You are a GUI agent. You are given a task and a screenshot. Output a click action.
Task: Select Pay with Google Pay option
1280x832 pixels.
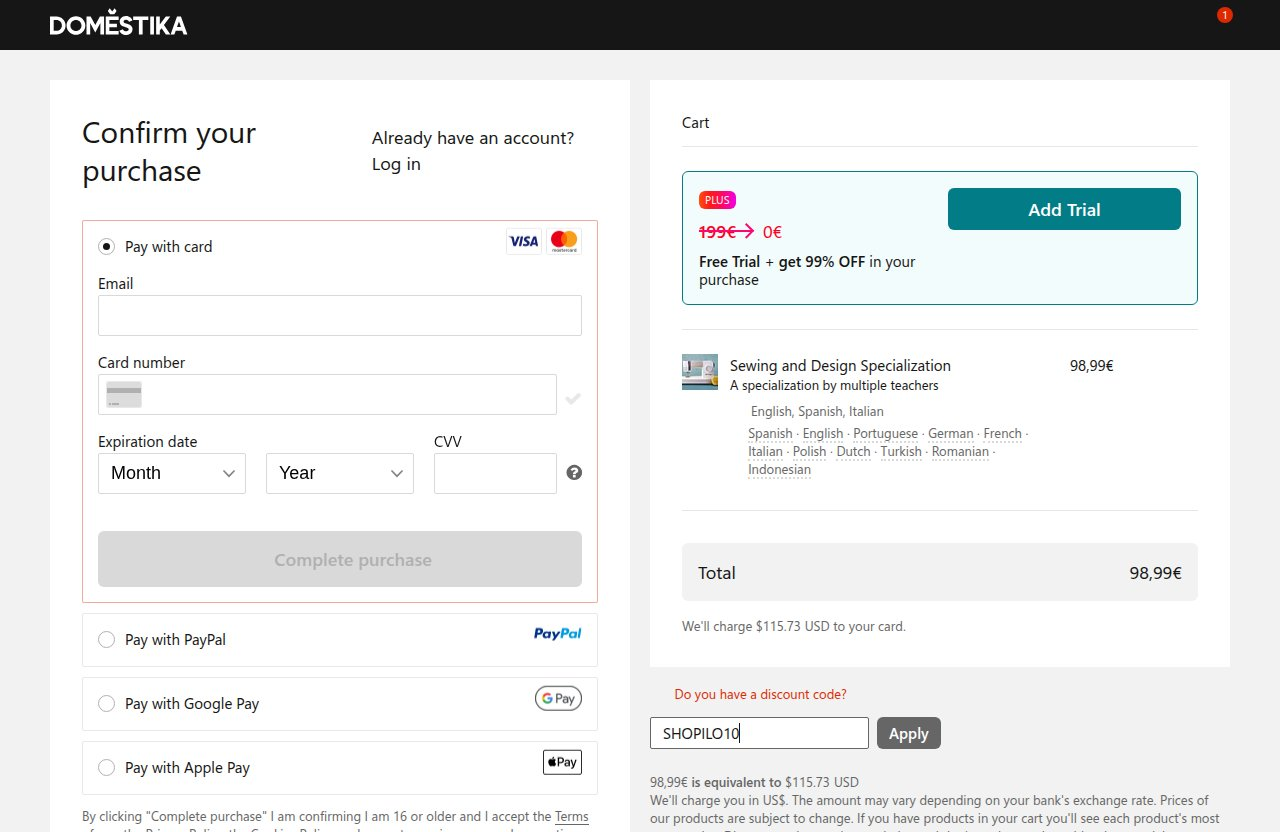click(x=107, y=704)
